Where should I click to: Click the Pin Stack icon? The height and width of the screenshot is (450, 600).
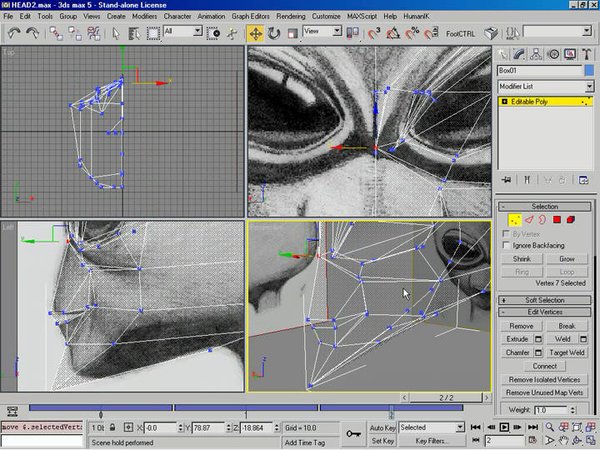(507, 180)
